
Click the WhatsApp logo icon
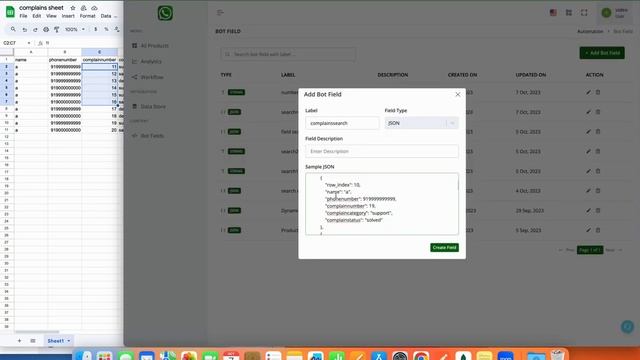[165, 13]
